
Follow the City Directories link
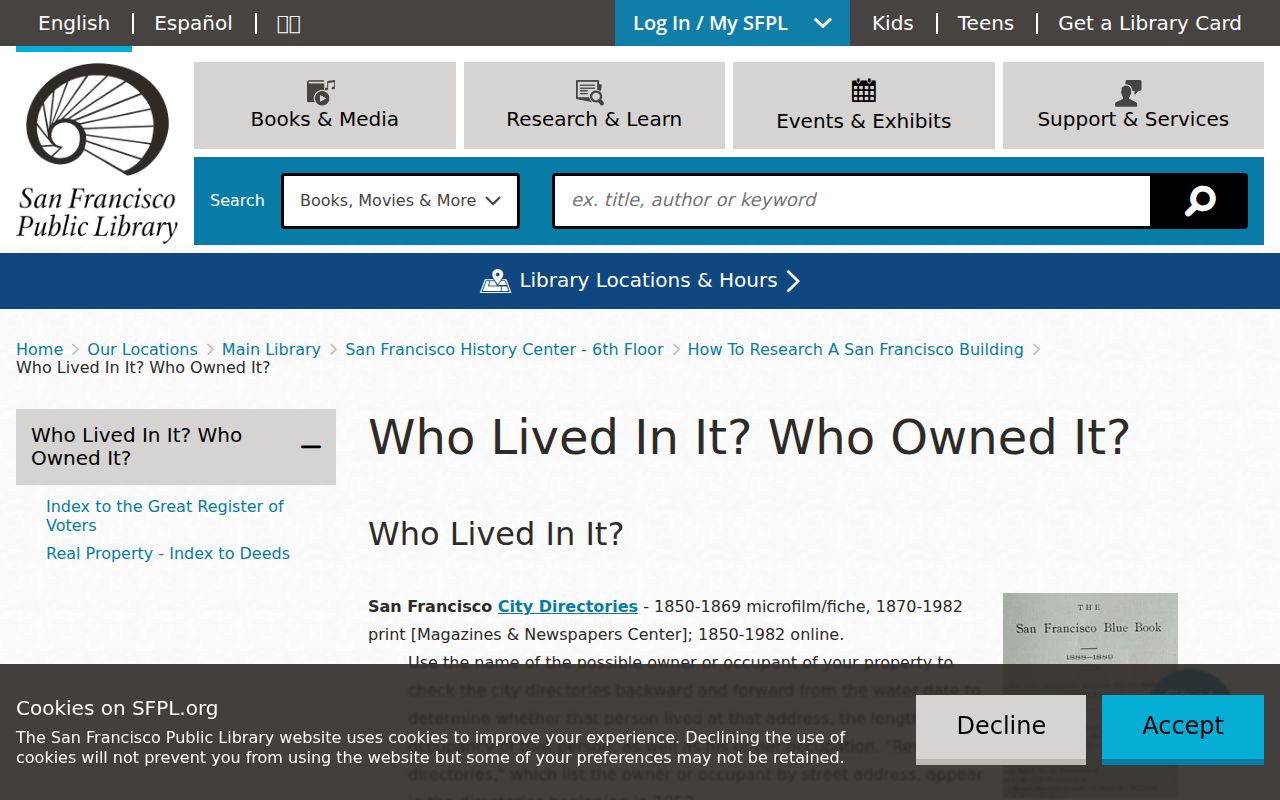[568, 606]
